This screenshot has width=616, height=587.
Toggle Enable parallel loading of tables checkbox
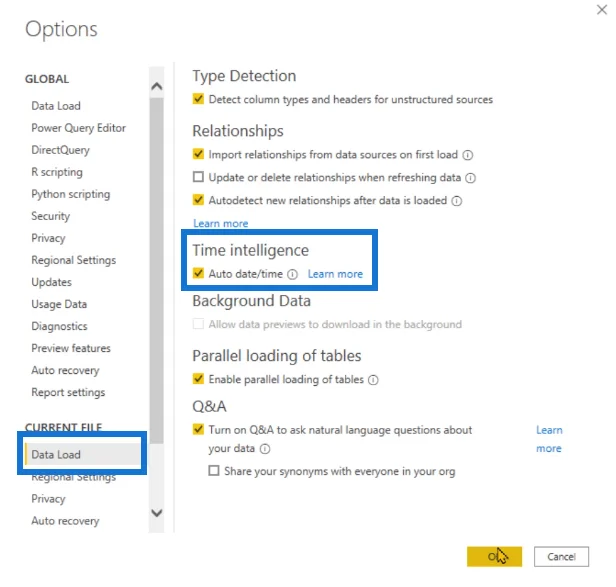198,379
